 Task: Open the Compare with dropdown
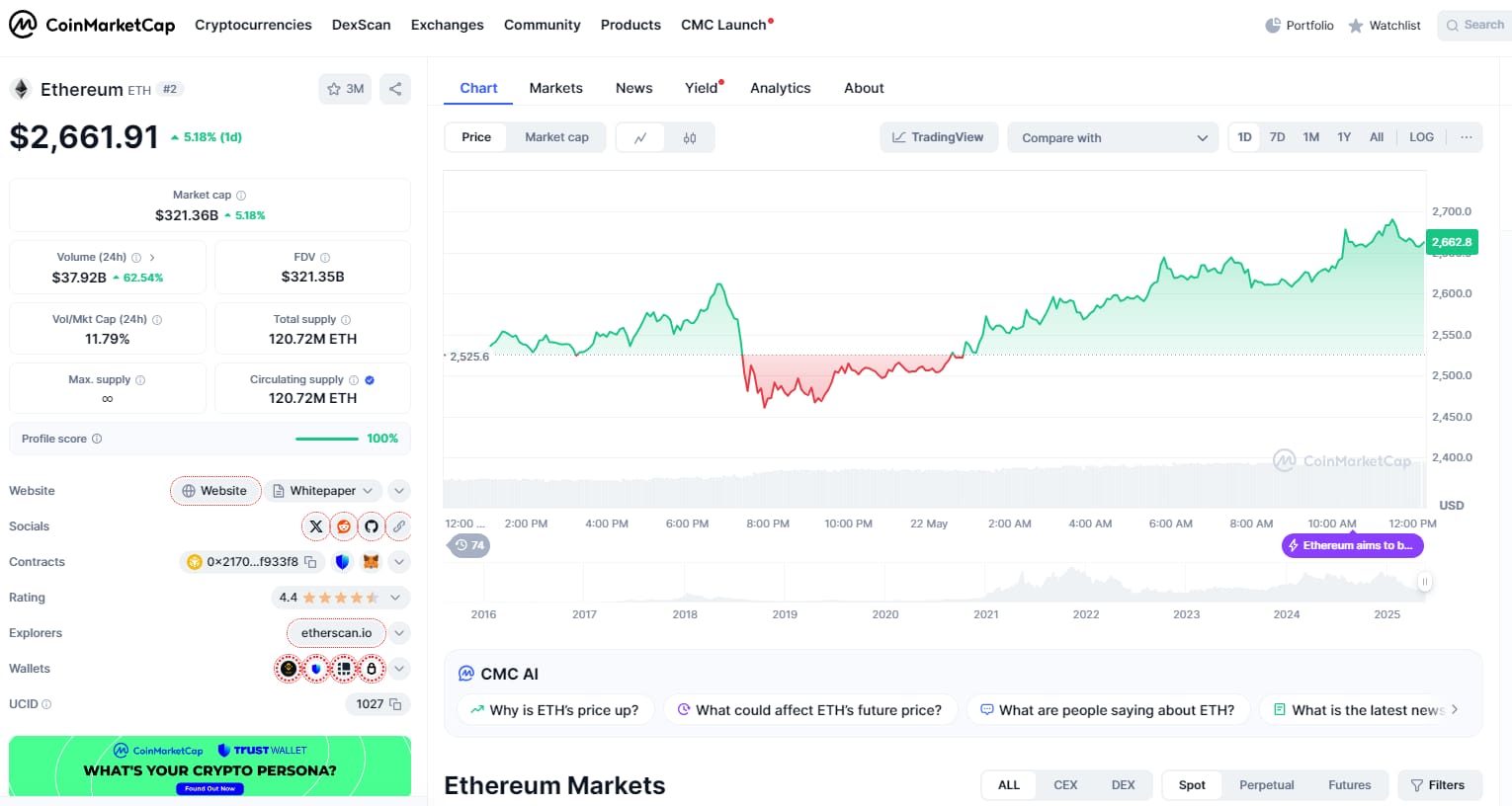tap(1113, 138)
